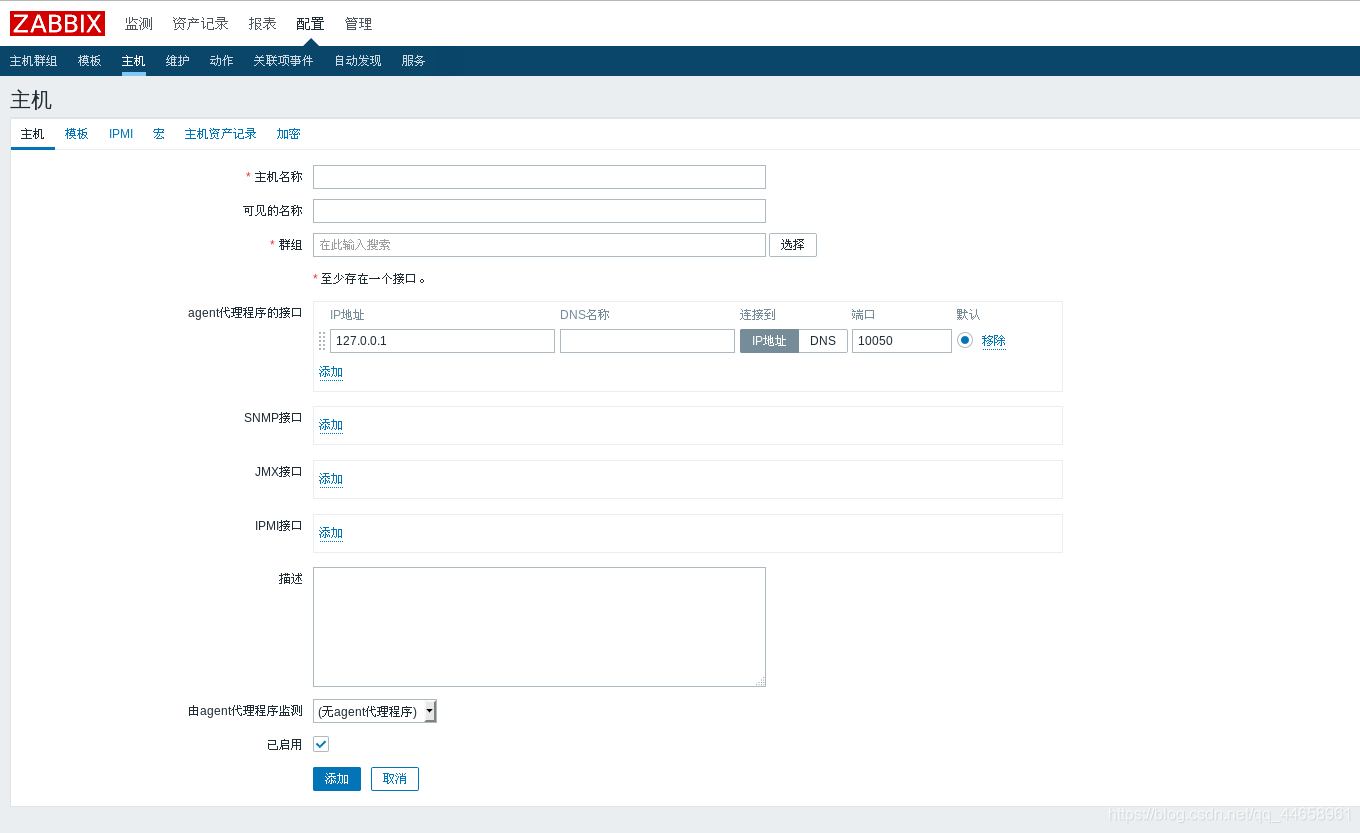Click the DNS名称 input field

647,341
